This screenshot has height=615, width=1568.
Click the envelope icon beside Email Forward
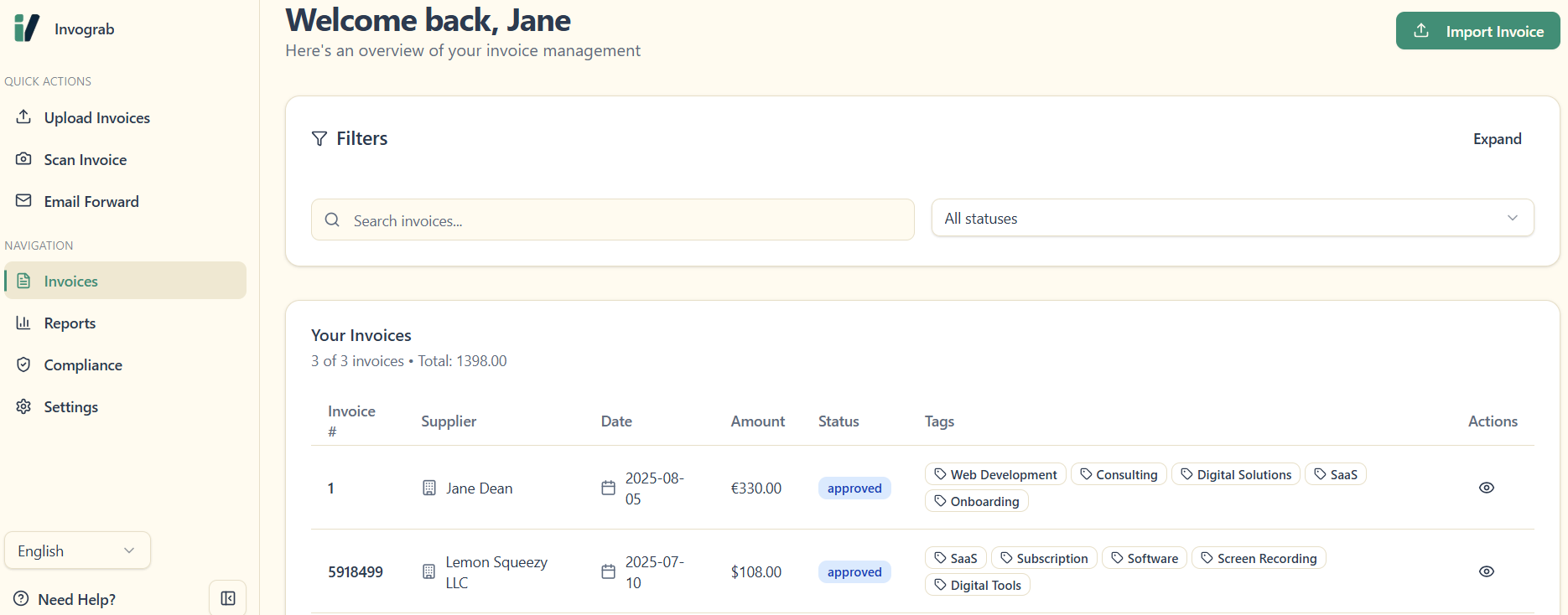coord(23,200)
